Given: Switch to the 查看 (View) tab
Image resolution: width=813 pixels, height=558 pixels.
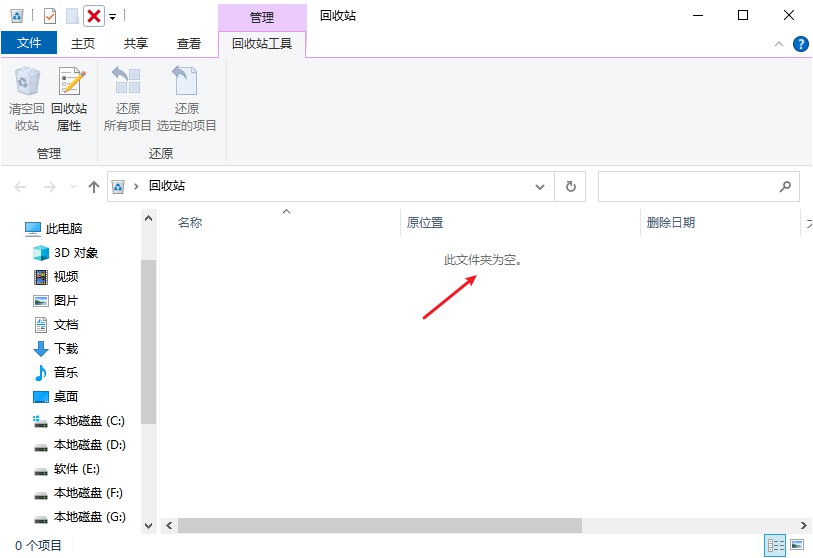Looking at the screenshot, I should (189, 44).
